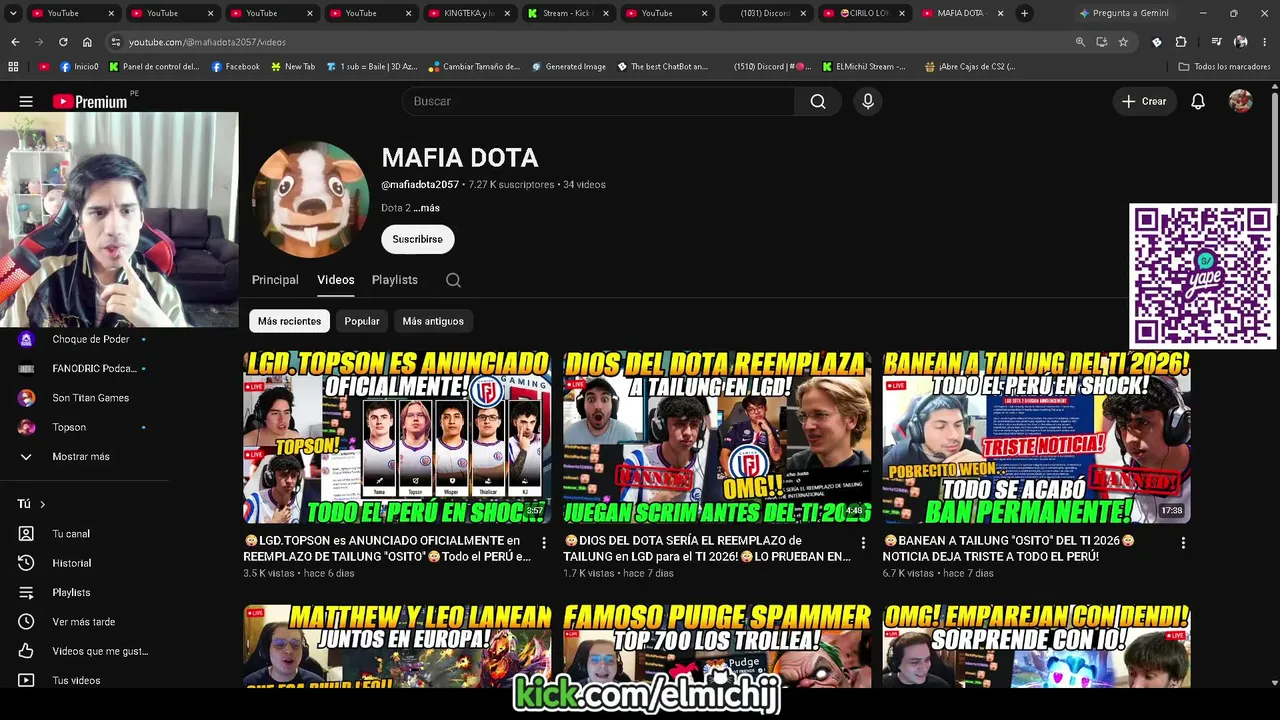Click the browser home icon

(87, 42)
